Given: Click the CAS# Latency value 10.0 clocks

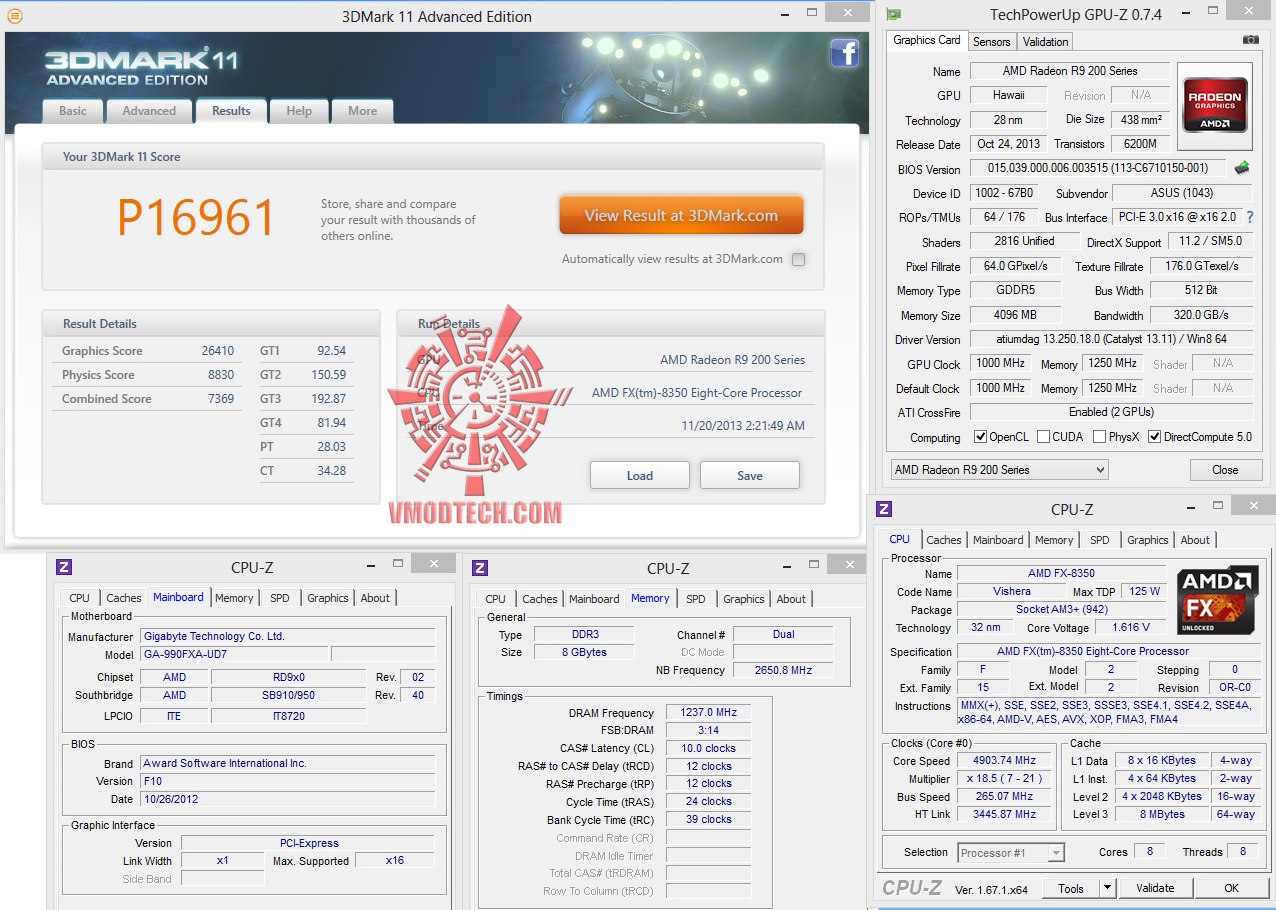Looking at the screenshot, I should coord(708,748).
